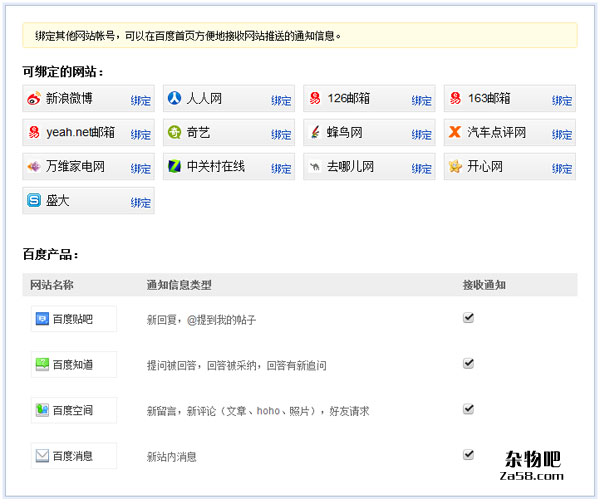The width and height of the screenshot is (600, 504).
Task: Click the 百度知道 green question icon
Action: (x=42, y=364)
